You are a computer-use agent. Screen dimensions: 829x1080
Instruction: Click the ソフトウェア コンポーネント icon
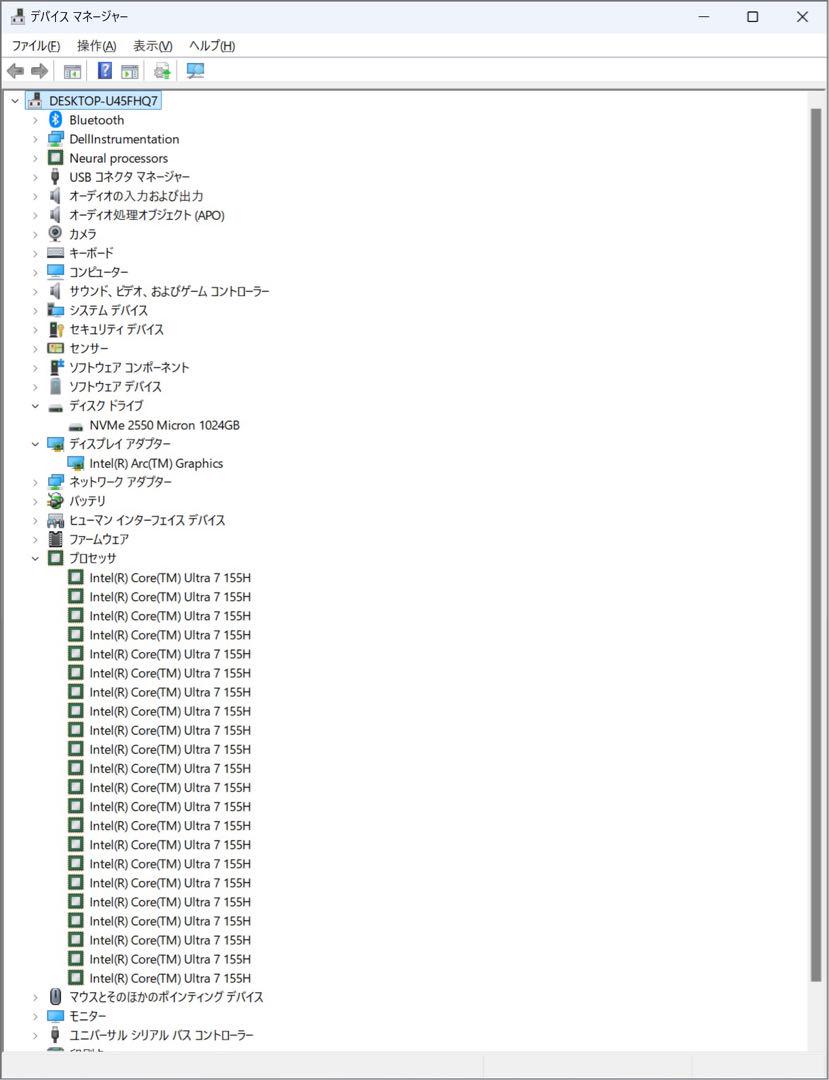(56, 367)
